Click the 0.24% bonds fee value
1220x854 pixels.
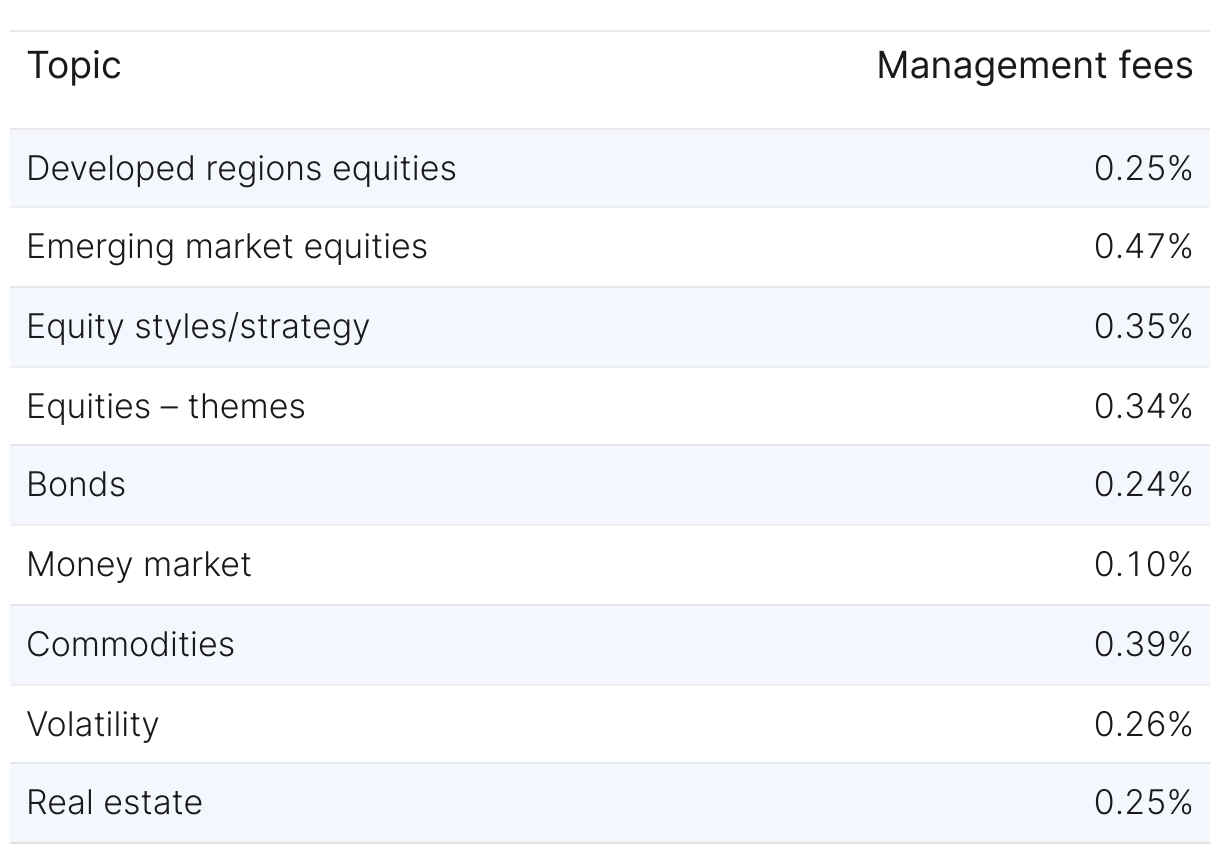(1143, 485)
